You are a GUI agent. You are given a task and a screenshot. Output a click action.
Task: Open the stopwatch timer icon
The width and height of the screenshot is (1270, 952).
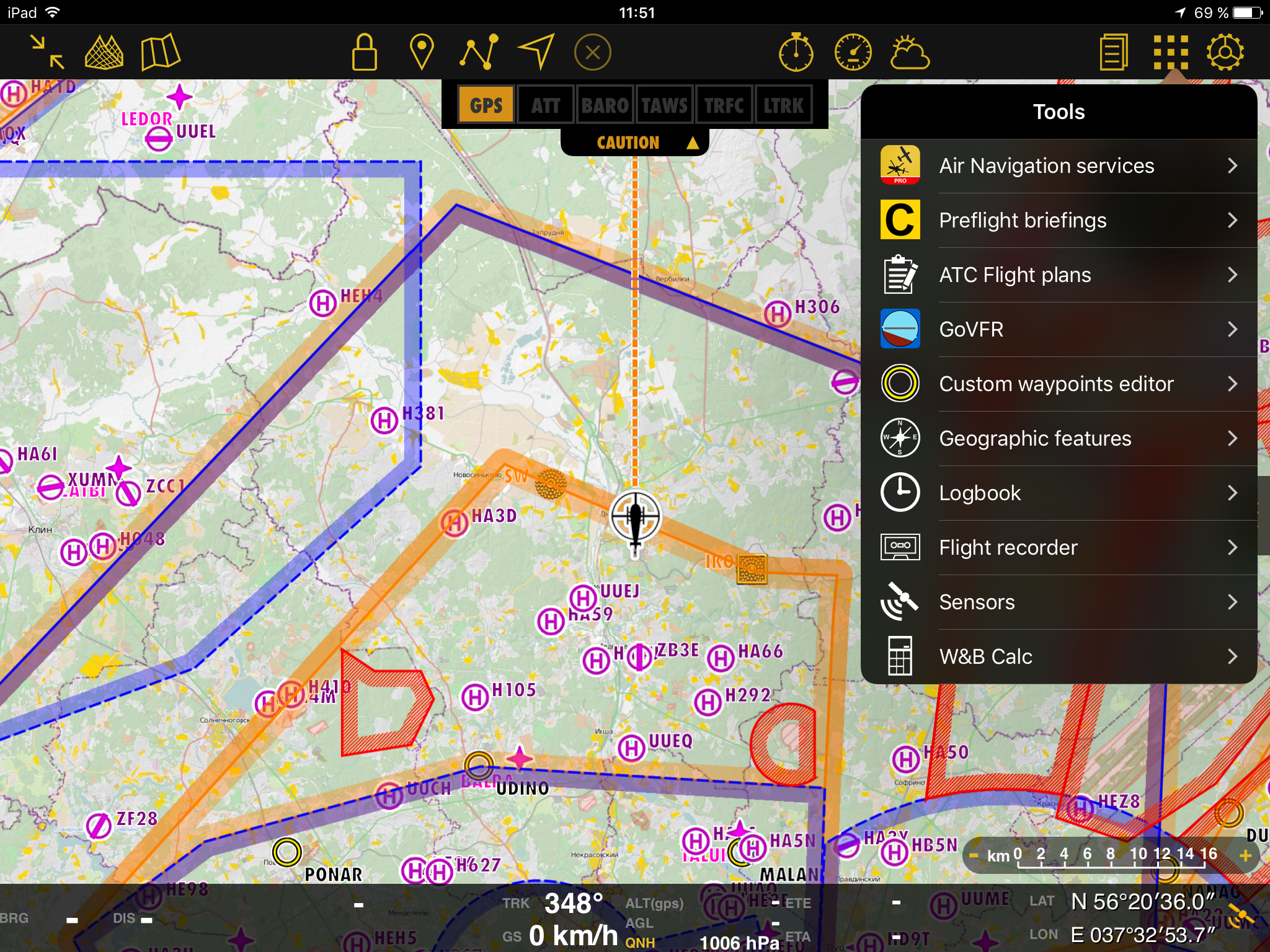tap(796, 52)
